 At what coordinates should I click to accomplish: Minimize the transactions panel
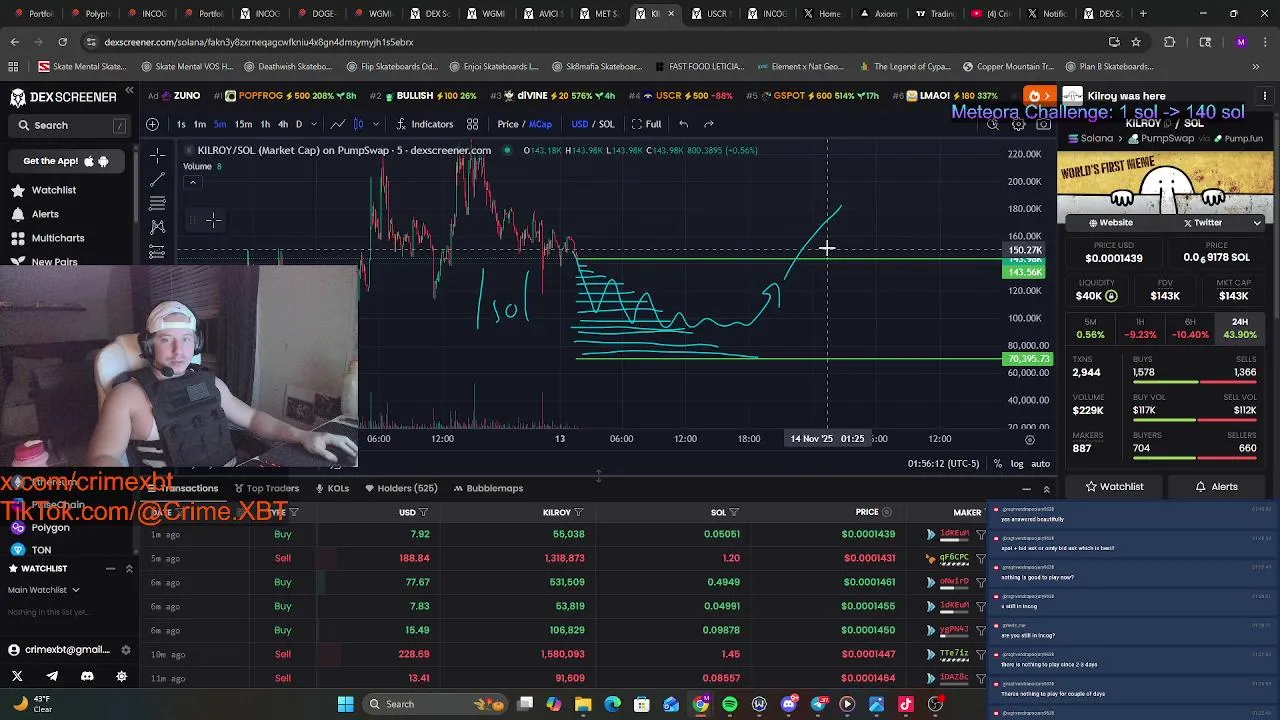pos(1026,489)
